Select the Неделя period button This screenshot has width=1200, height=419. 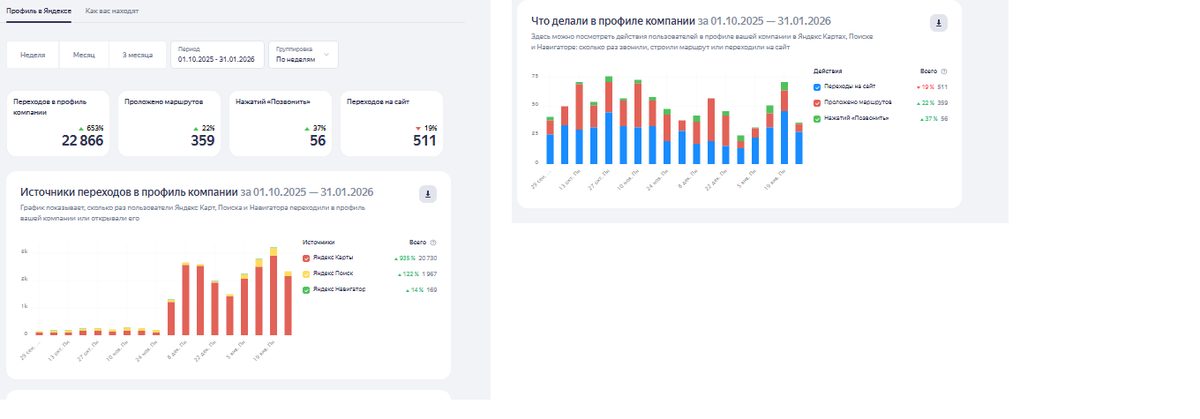pos(32,55)
